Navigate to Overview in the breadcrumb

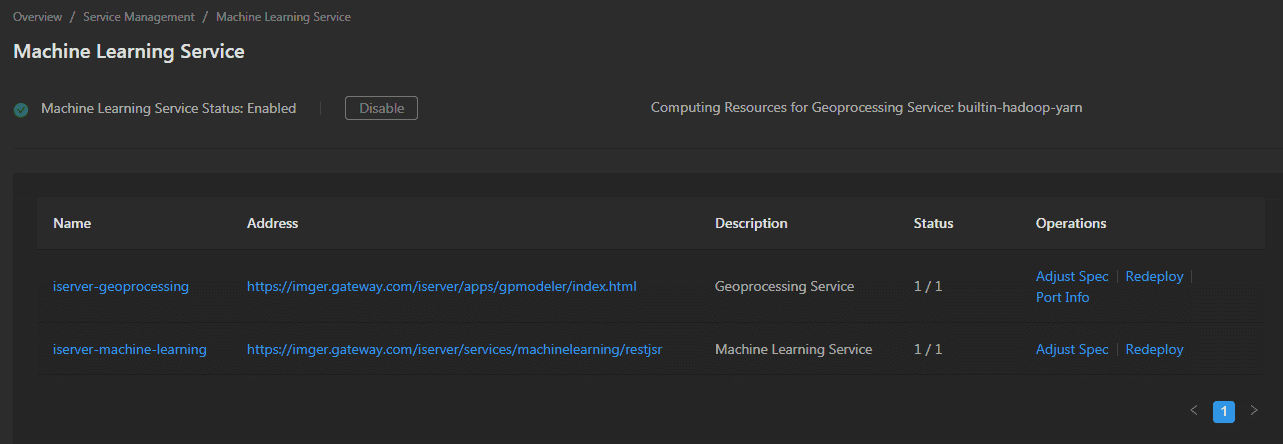[37, 17]
